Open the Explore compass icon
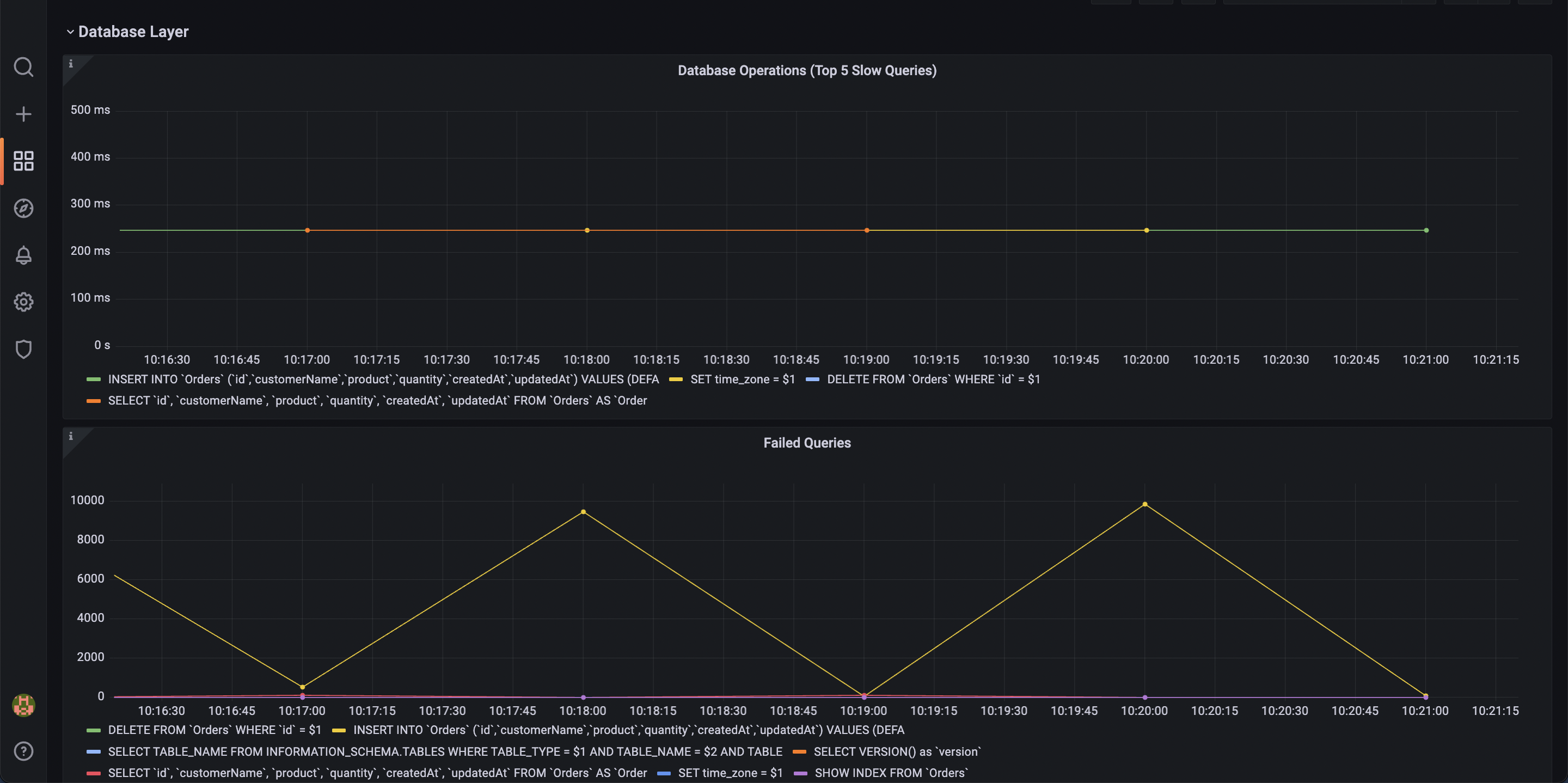1568x783 pixels. coord(23,208)
